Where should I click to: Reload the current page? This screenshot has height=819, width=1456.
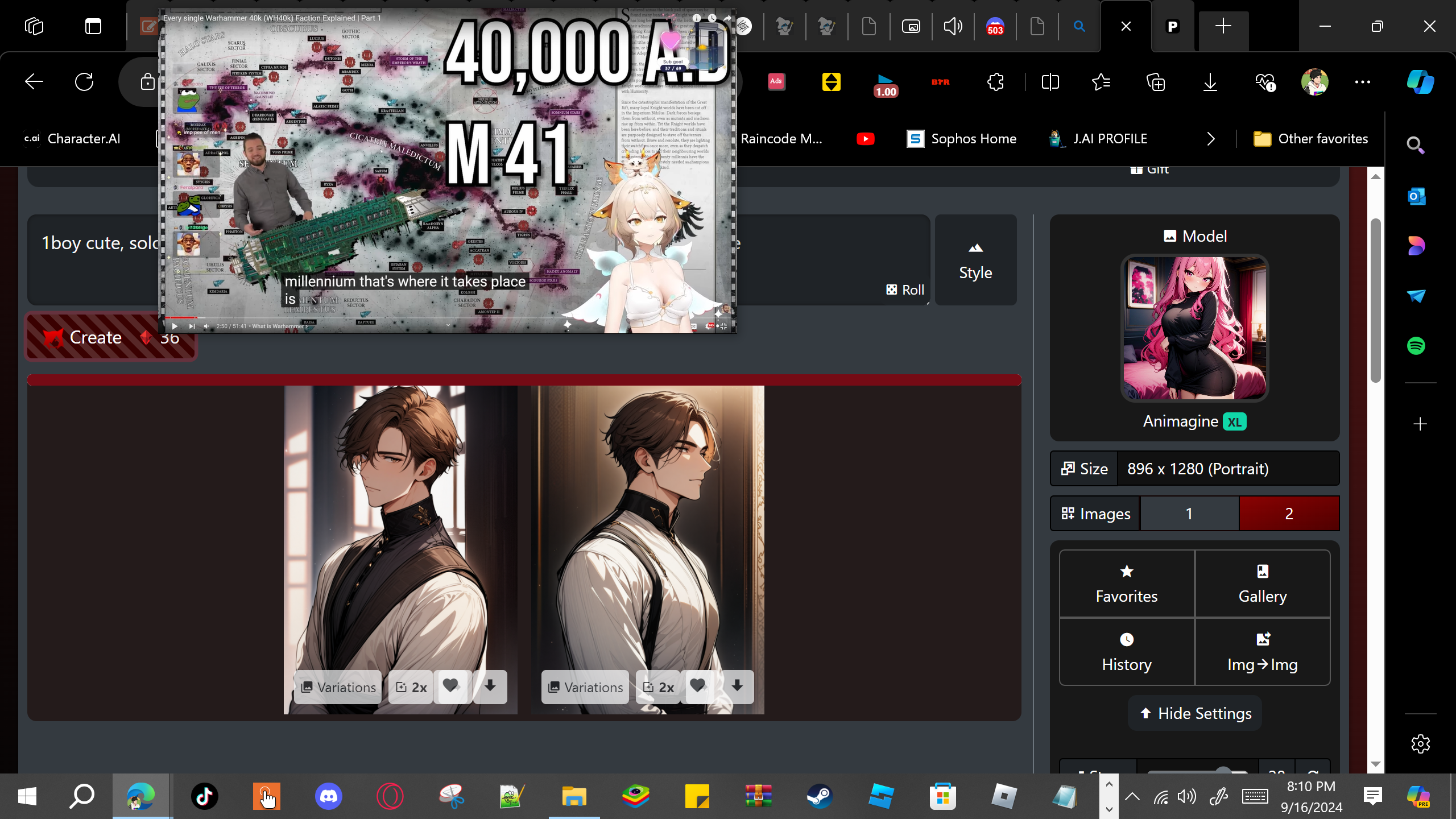point(84,82)
